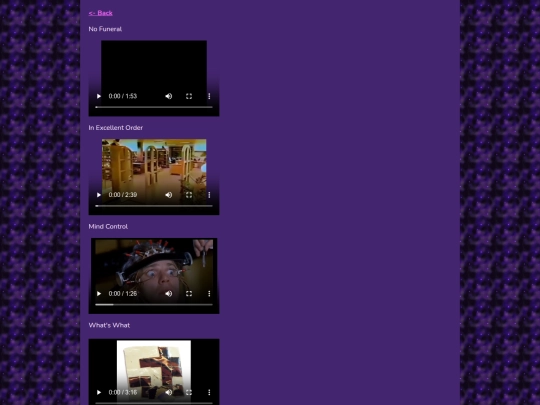The image size is (540, 405).
Task: Click the '0:00 / 3:16' time display
Action: coord(123,392)
